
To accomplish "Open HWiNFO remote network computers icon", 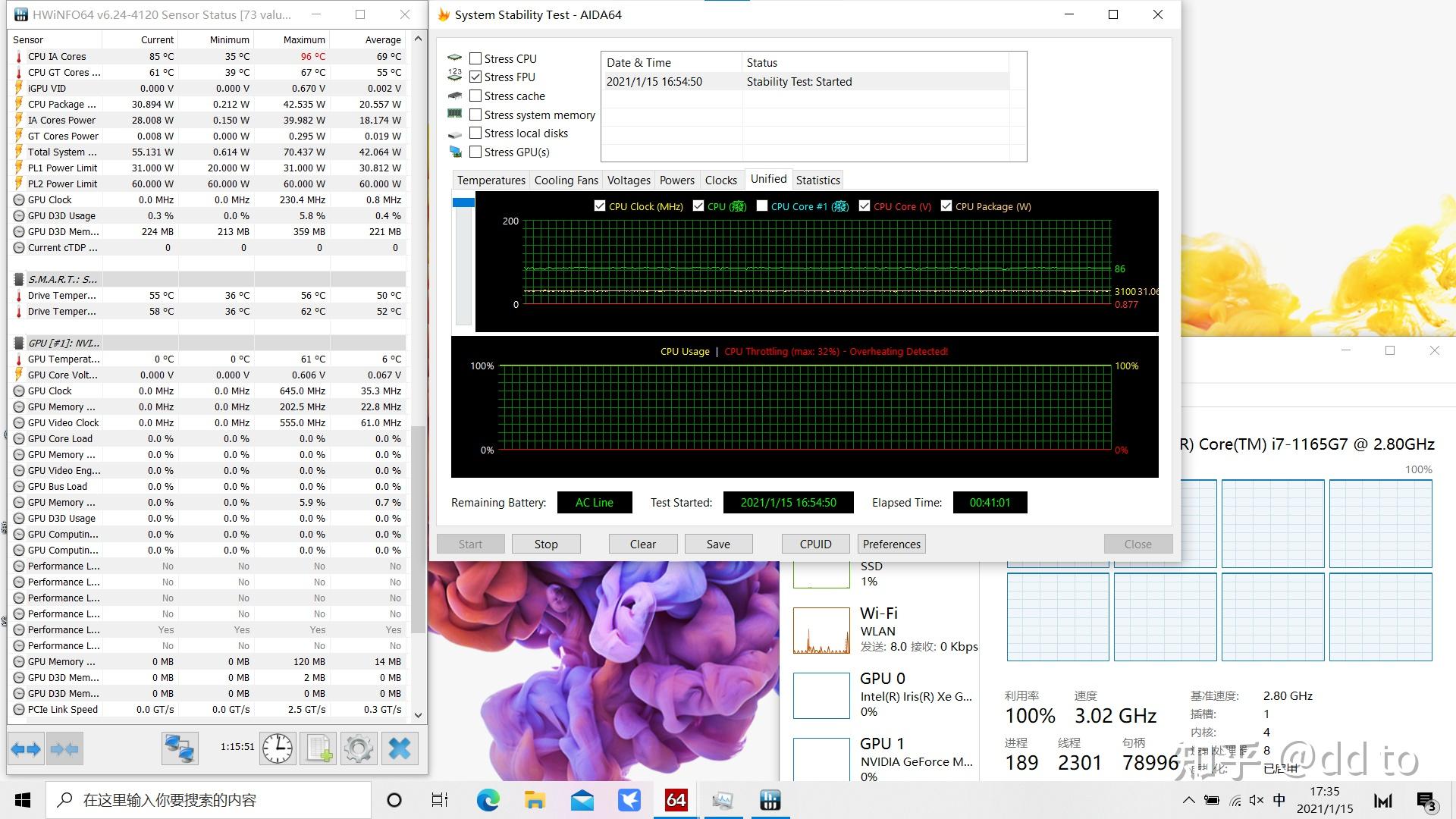I will (180, 749).
